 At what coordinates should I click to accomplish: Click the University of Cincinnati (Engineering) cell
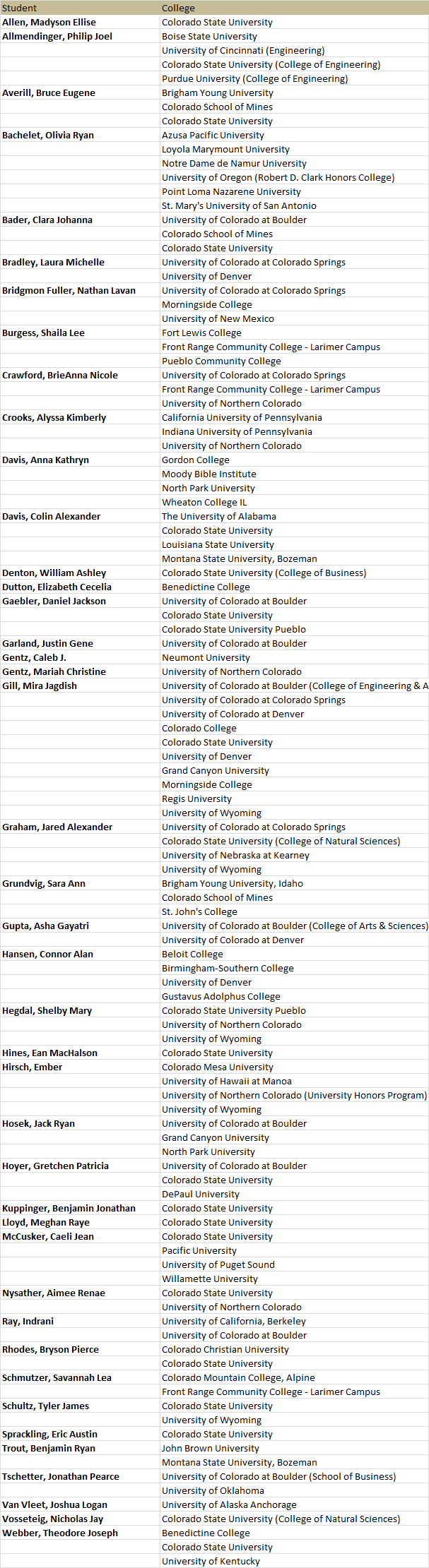(243, 50)
